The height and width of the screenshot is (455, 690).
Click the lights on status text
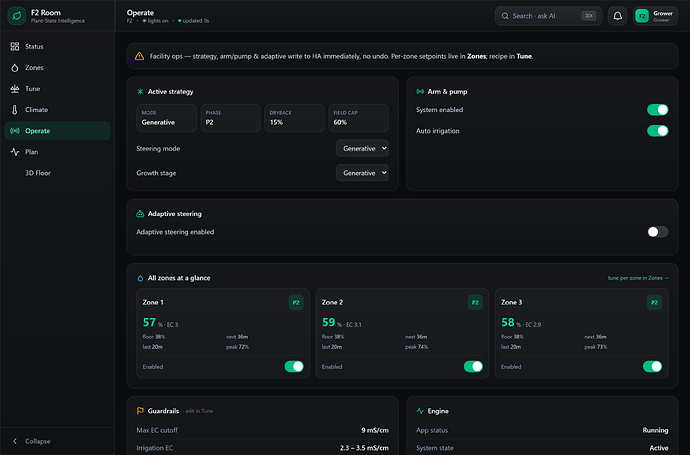point(158,21)
